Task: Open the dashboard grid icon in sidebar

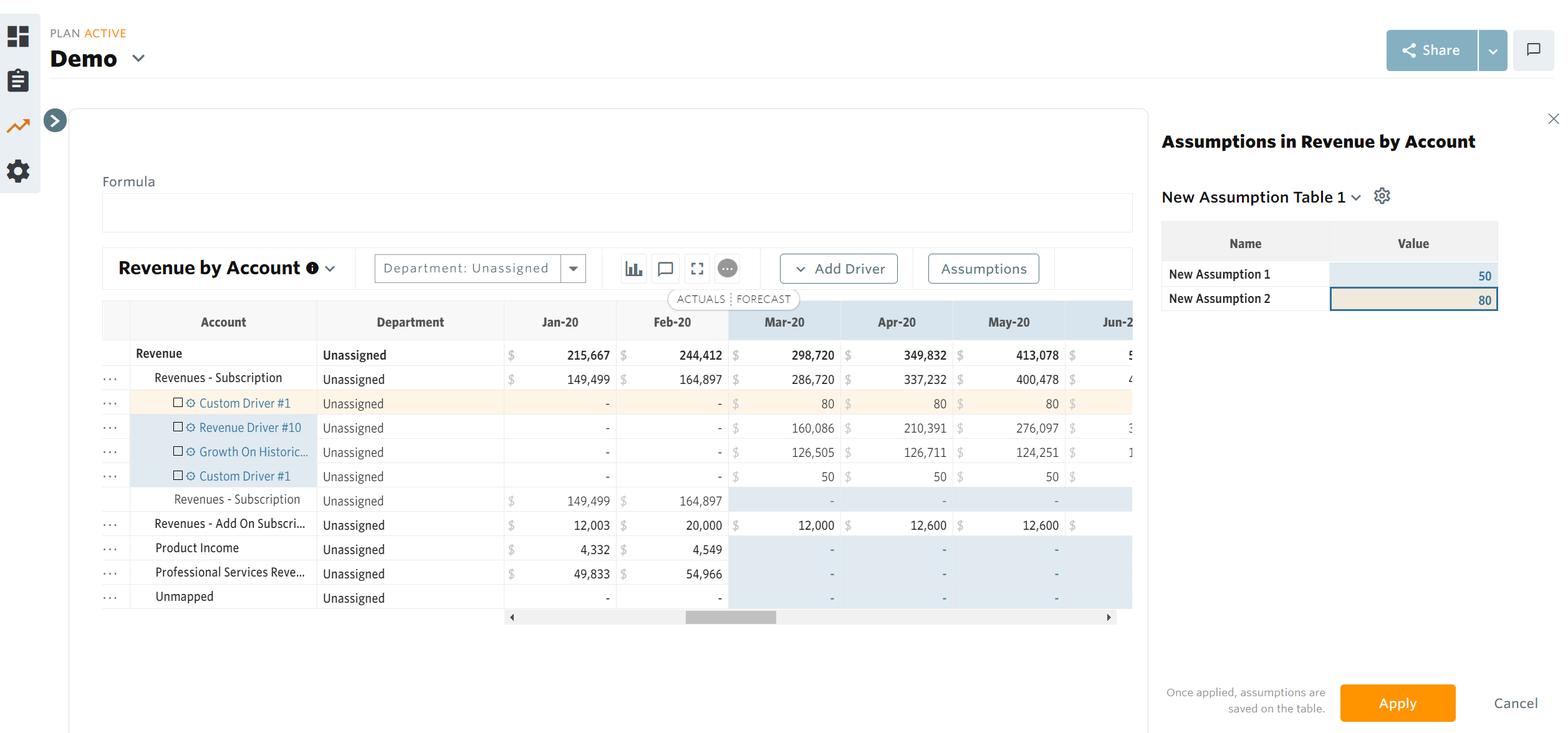Action: click(x=18, y=36)
